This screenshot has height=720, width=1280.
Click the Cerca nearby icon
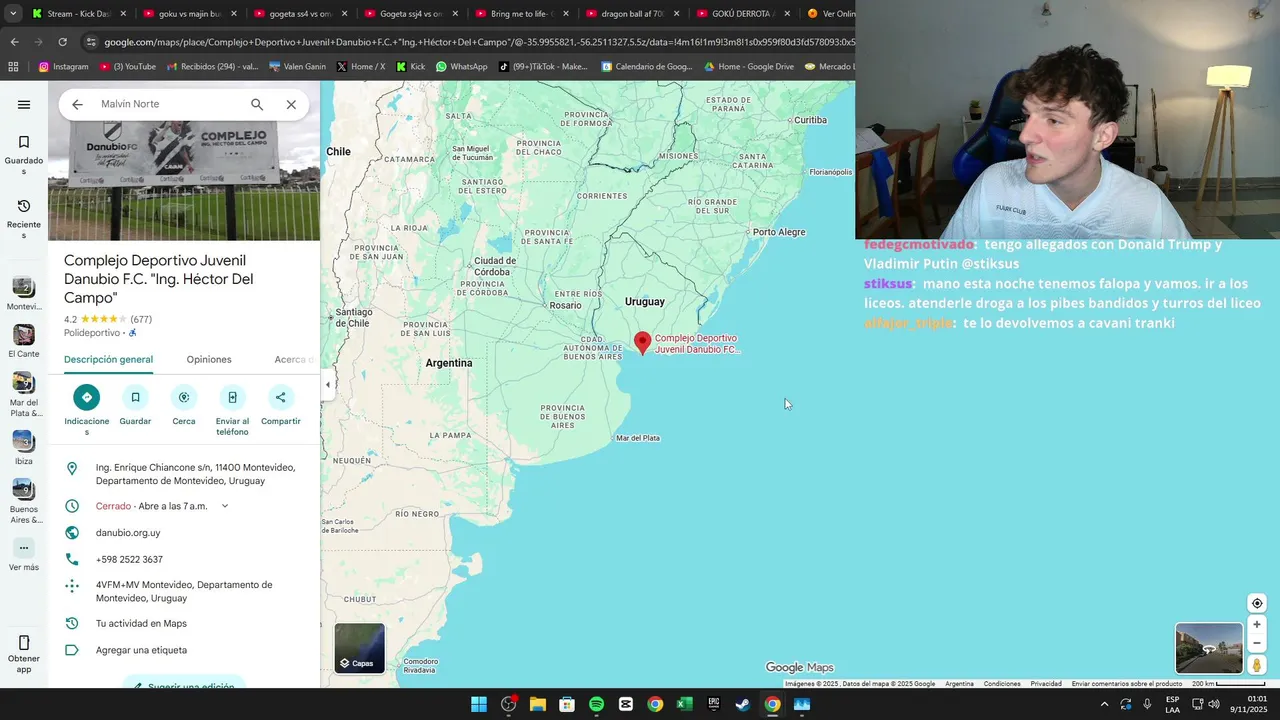(184, 397)
